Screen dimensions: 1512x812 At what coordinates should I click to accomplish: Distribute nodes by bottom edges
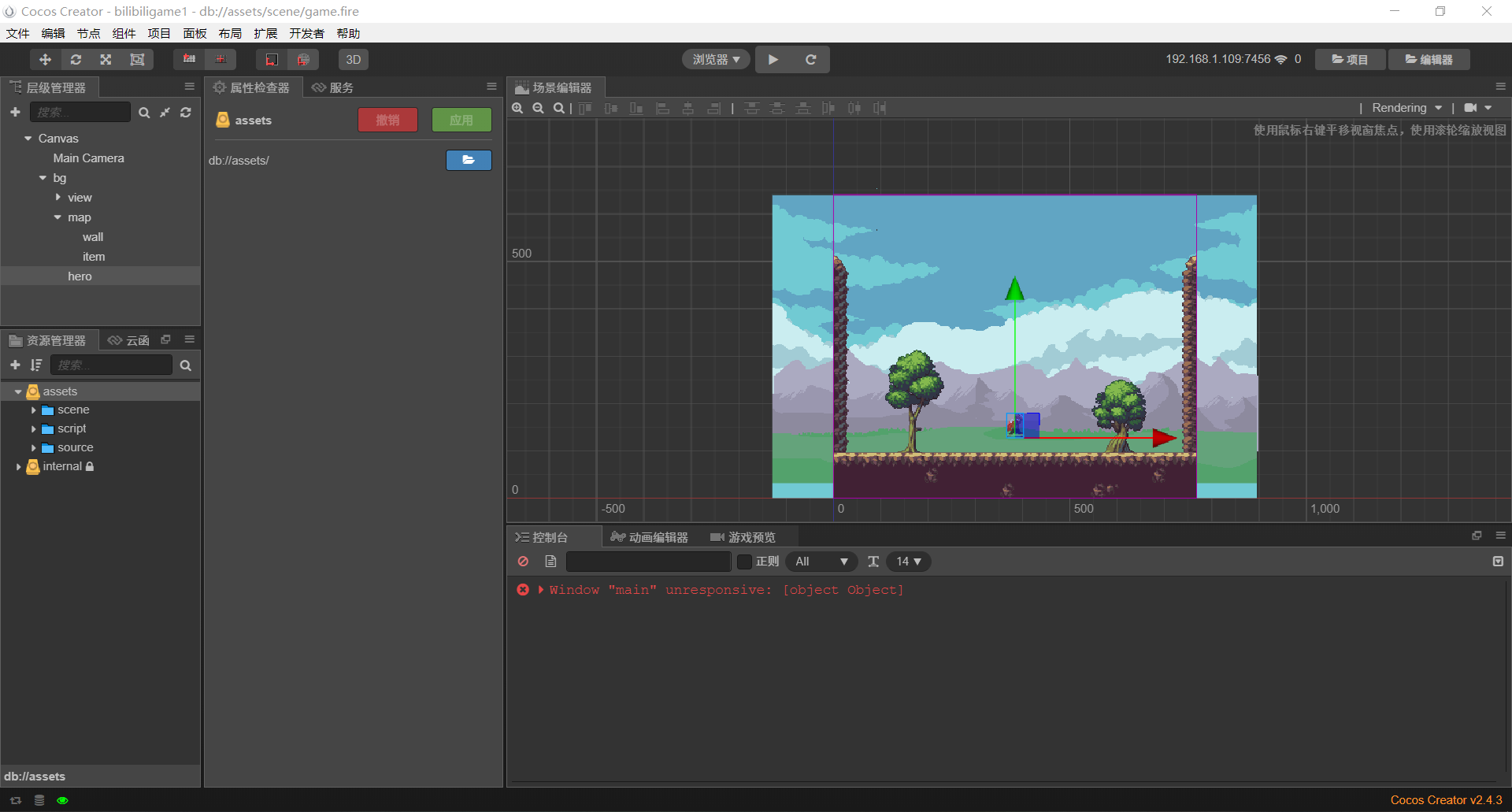click(x=803, y=108)
